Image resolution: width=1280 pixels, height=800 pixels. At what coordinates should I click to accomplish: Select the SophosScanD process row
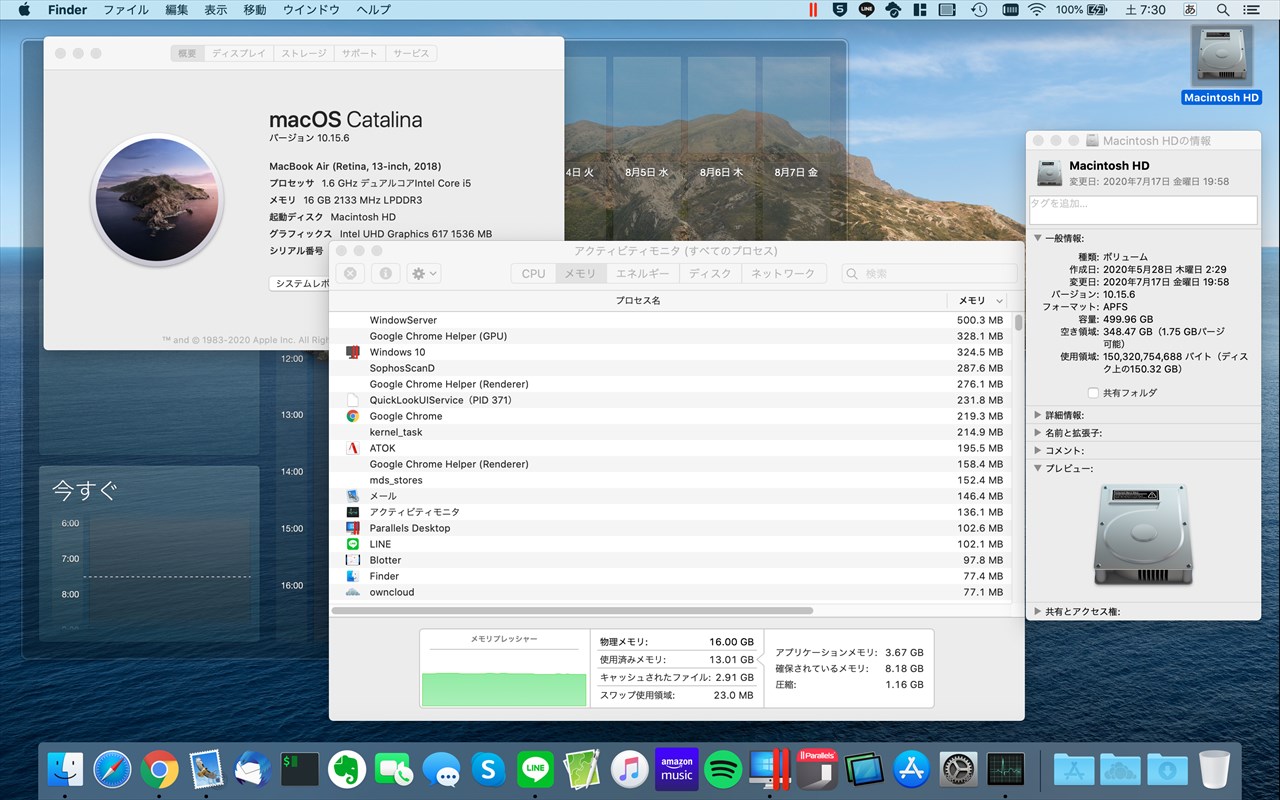(x=670, y=368)
